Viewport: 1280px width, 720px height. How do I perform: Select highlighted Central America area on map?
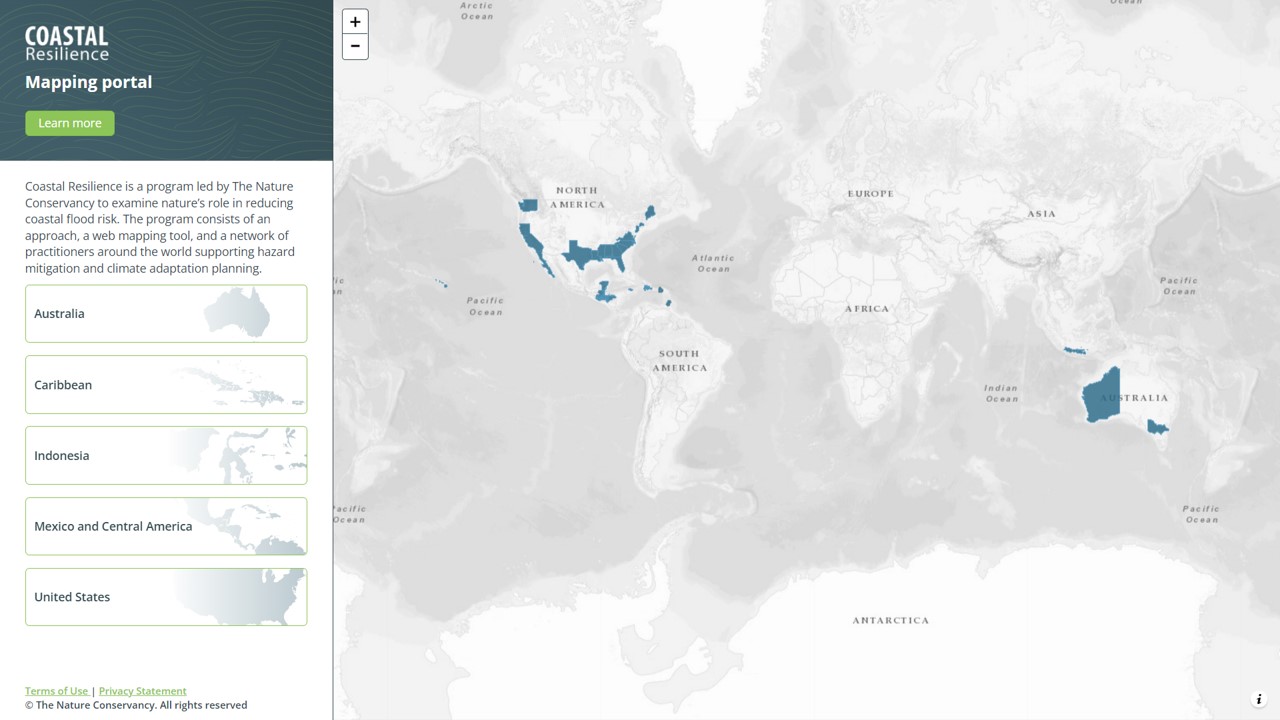604,292
